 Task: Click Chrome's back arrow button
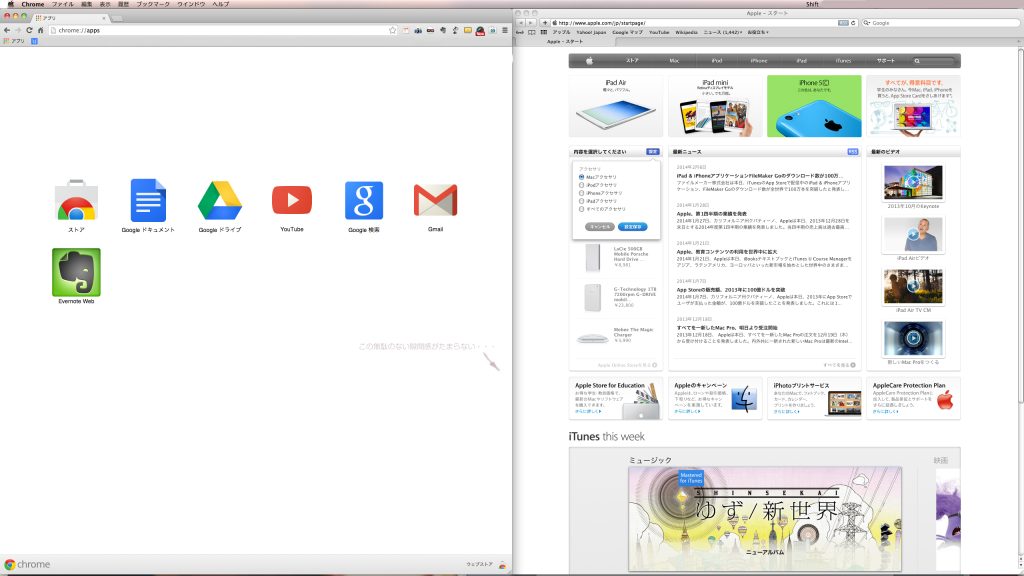coord(7,30)
